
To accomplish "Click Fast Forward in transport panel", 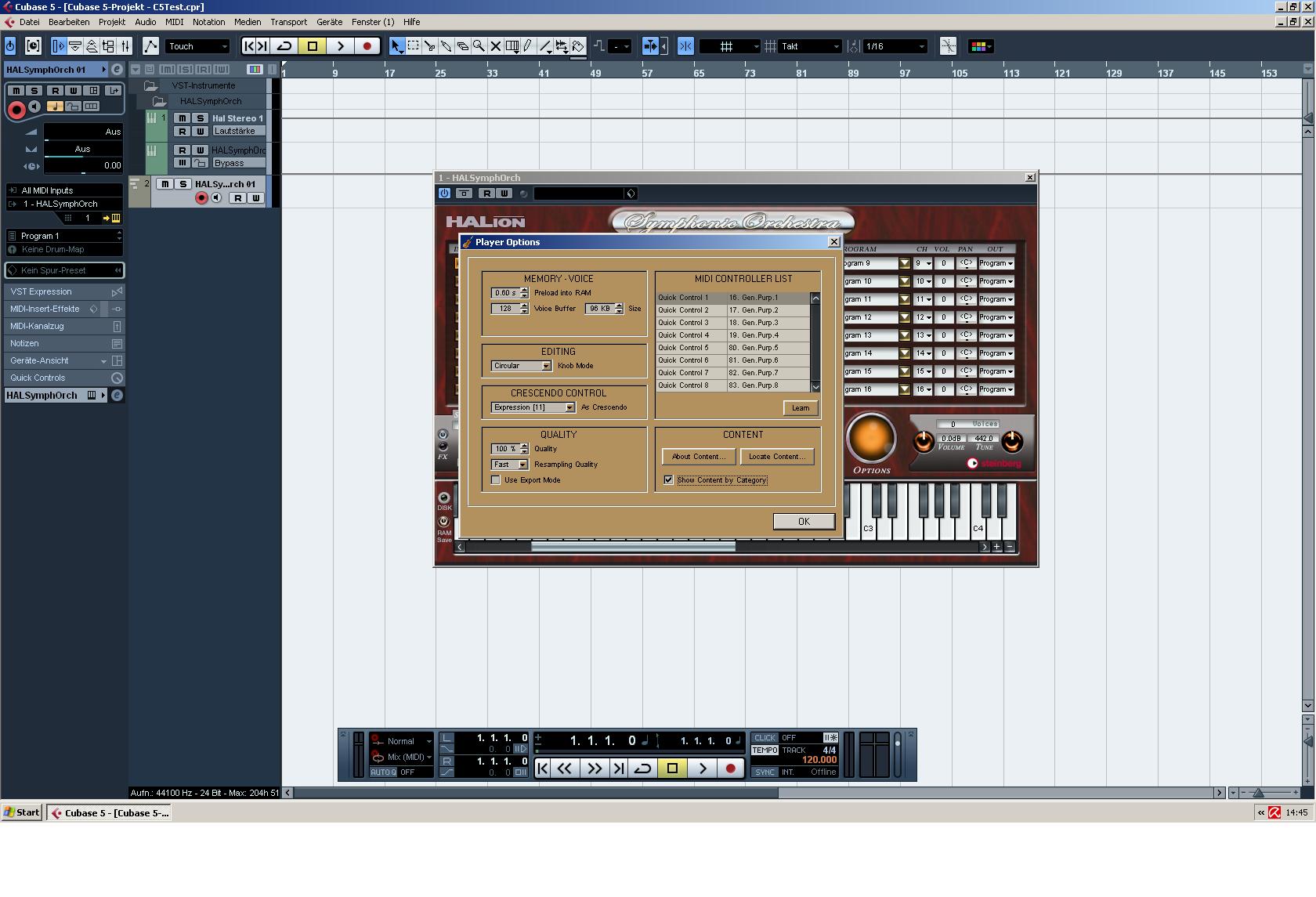I will [594, 769].
